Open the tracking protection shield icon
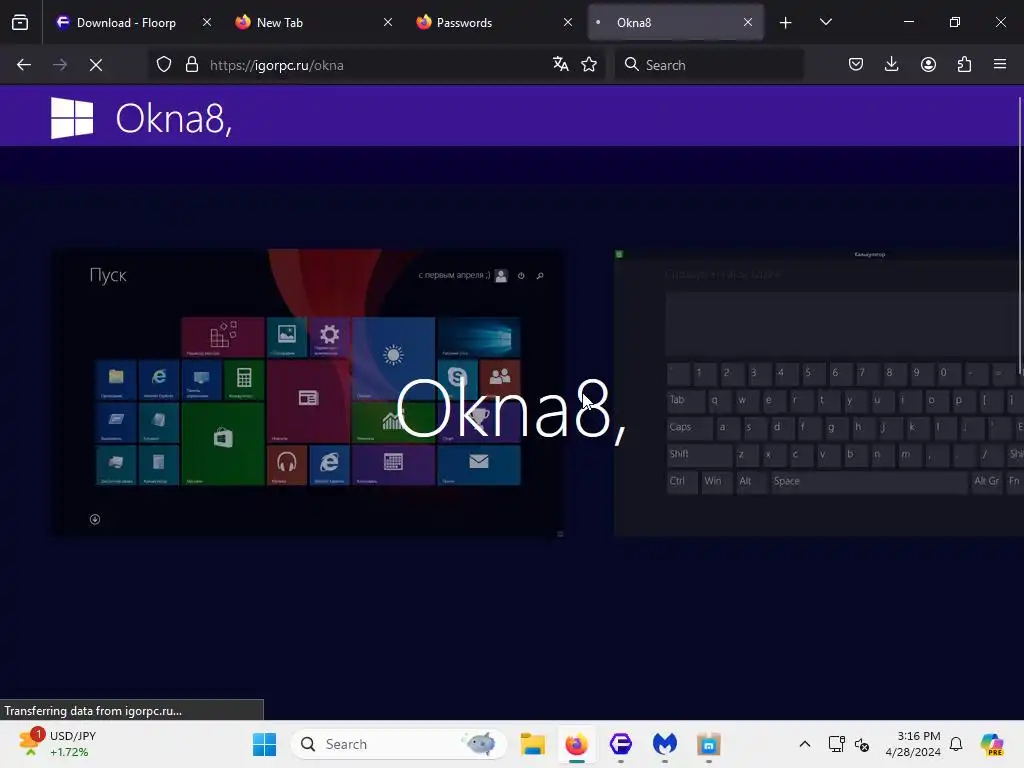1024x768 pixels. pyautogui.click(x=164, y=65)
